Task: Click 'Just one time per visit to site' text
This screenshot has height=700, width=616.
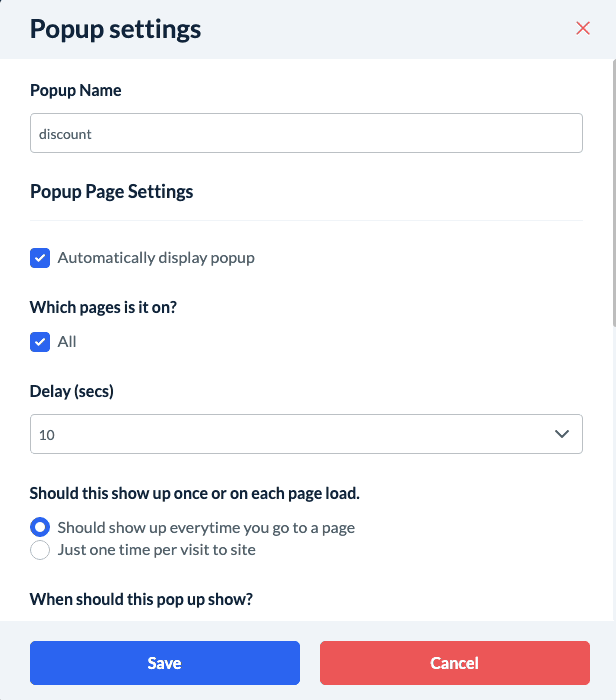Action: coord(157,550)
